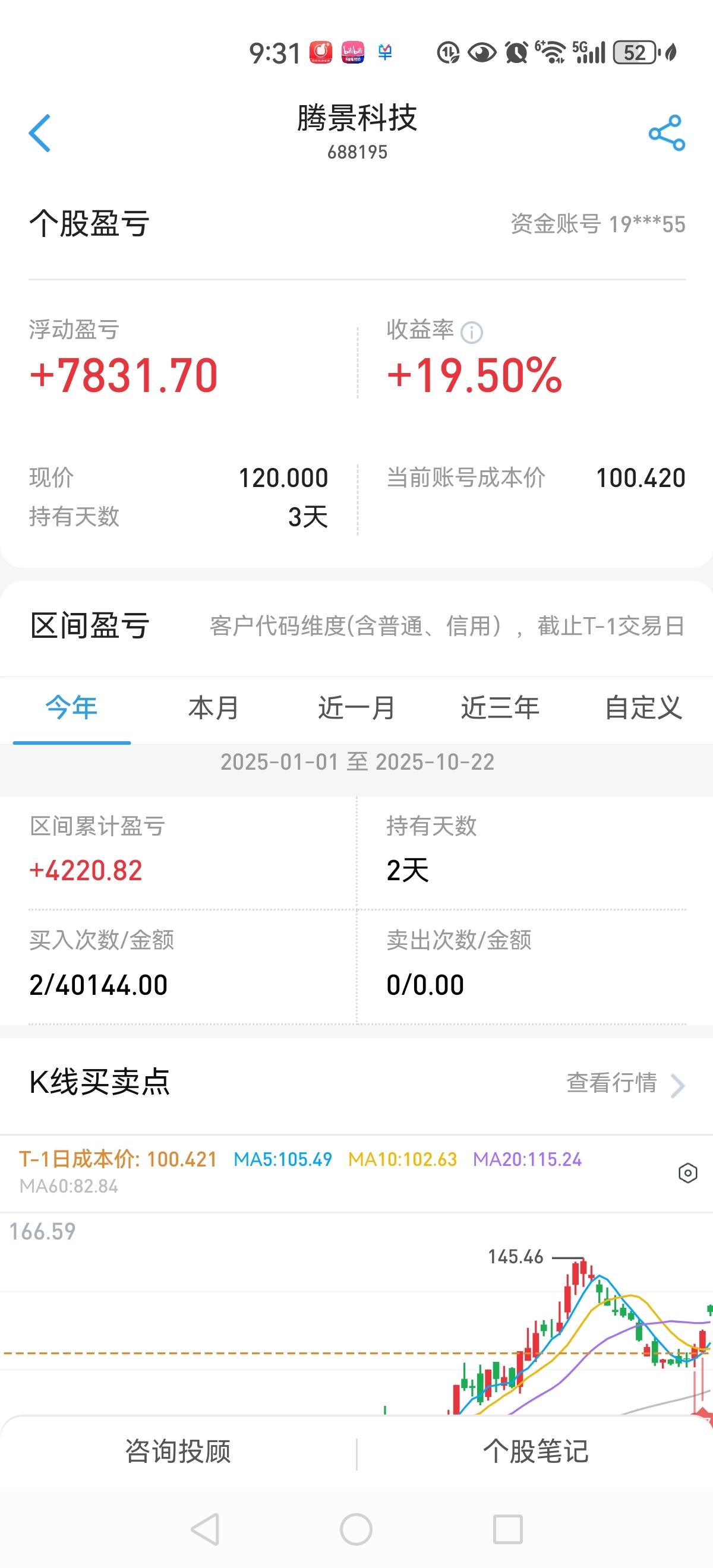Switch to 本月 tab

pos(213,708)
